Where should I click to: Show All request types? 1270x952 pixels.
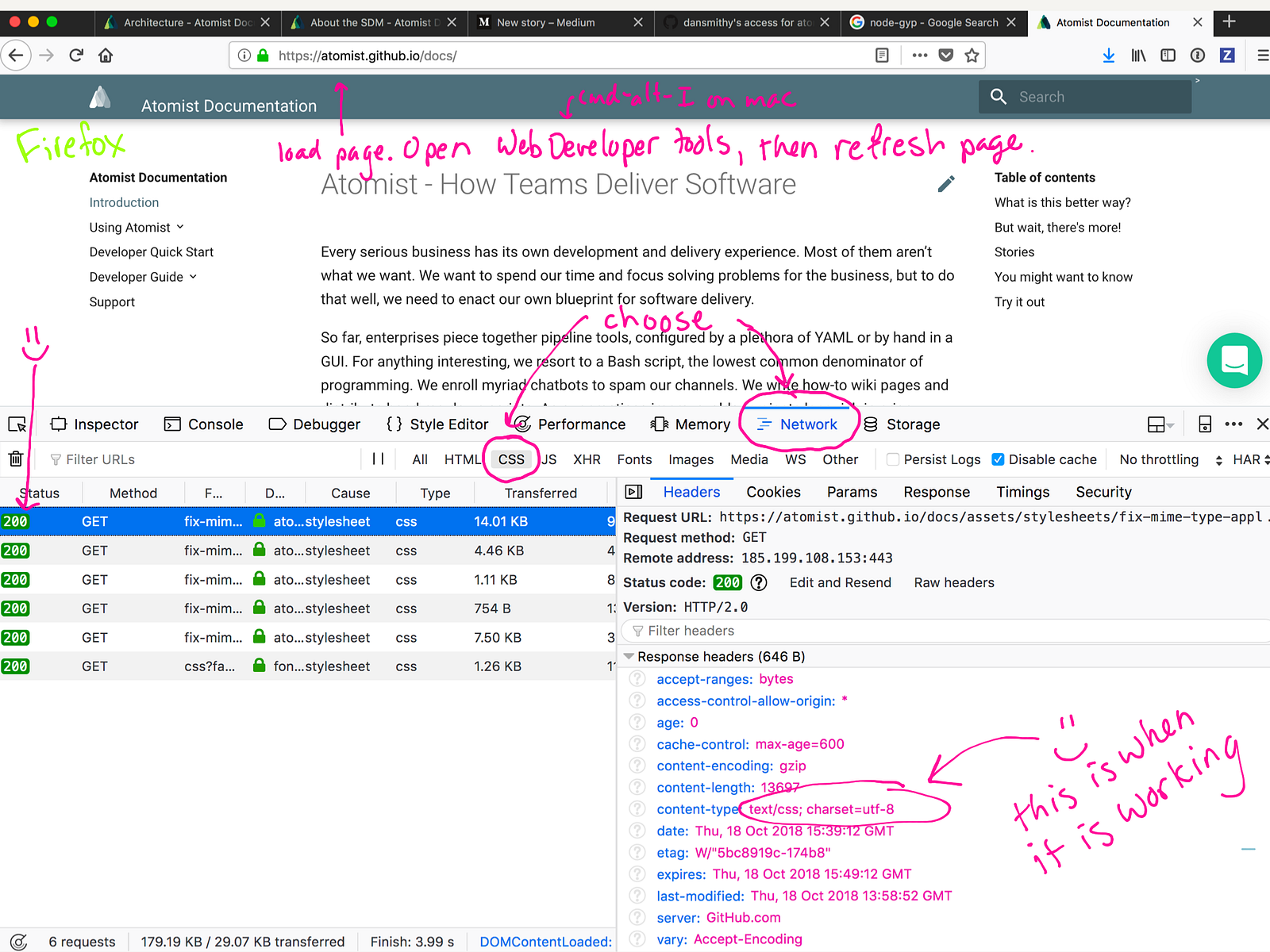point(420,459)
